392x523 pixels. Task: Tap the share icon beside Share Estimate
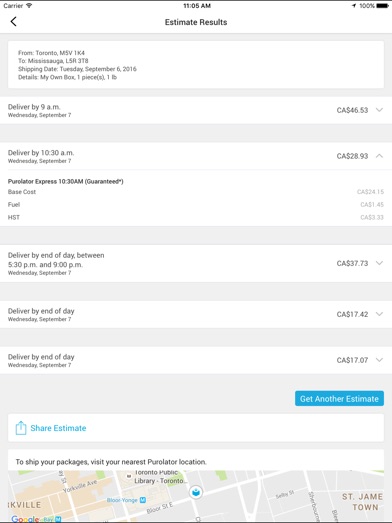coord(21,428)
